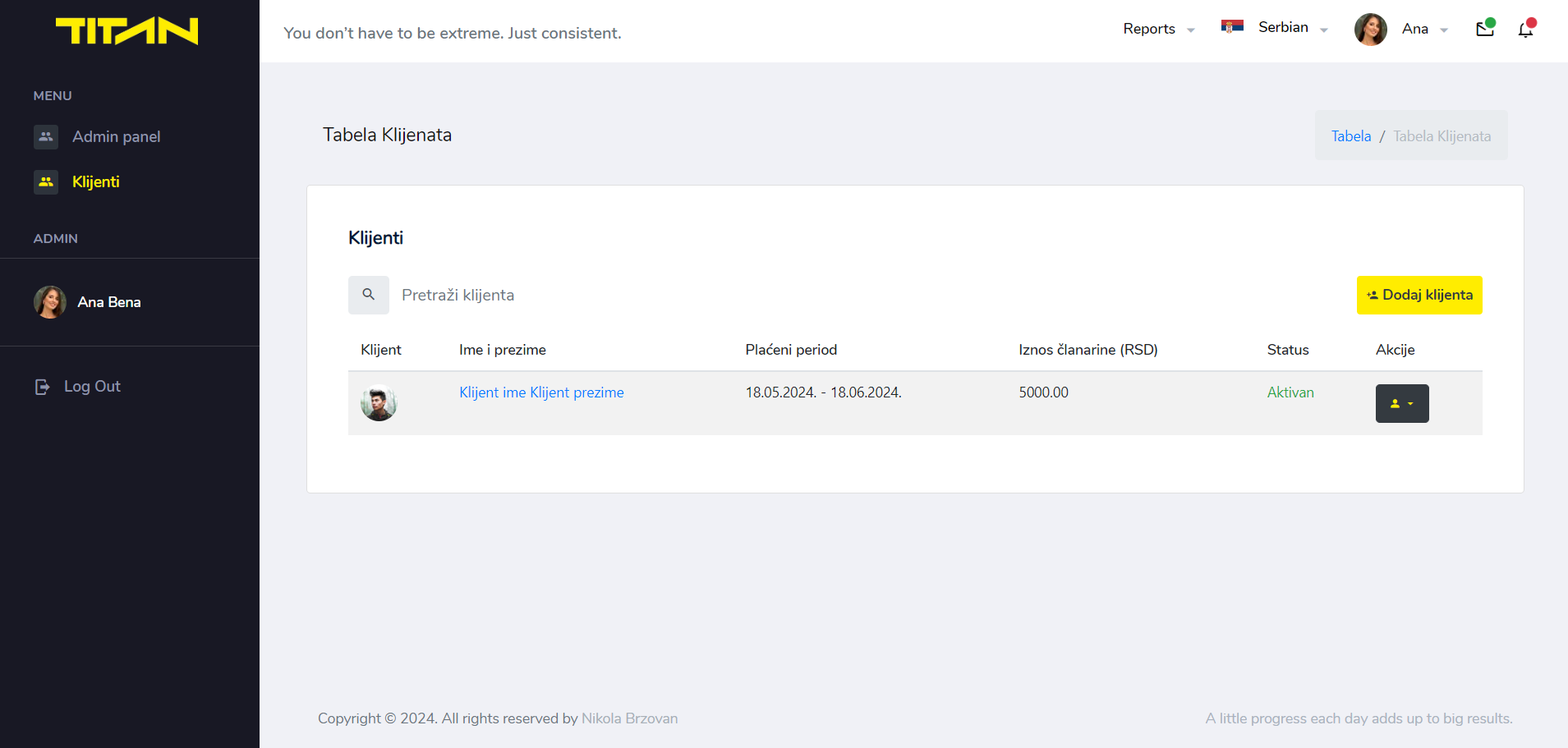Open the messages inbox icon

coord(1484,30)
